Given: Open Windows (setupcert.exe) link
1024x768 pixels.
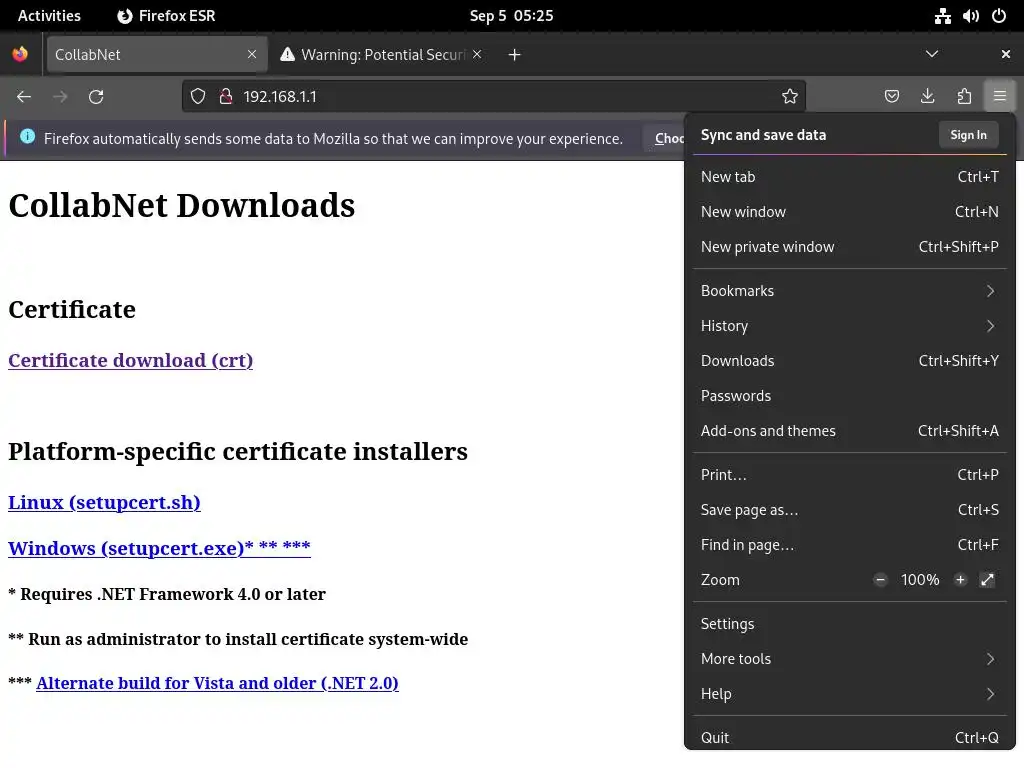Looking at the screenshot, I should [159, 548].
